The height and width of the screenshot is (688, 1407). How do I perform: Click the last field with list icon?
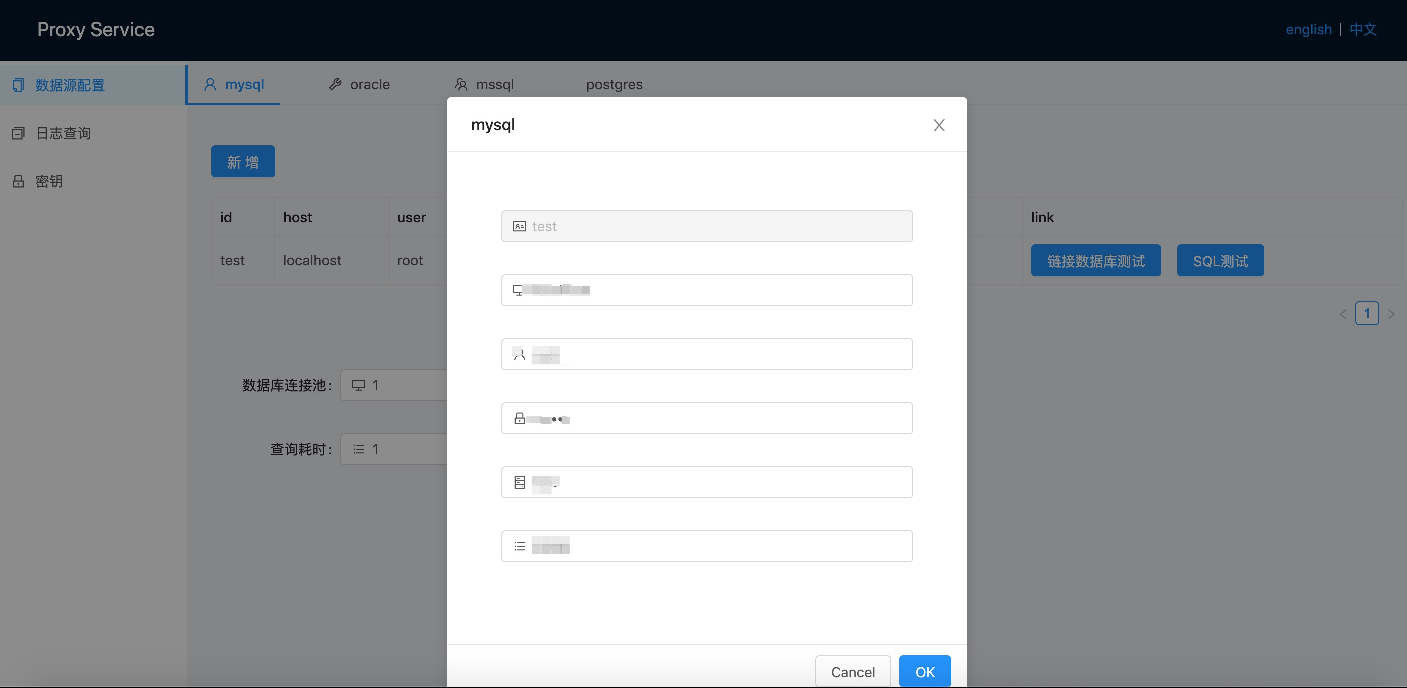point(707,546)
